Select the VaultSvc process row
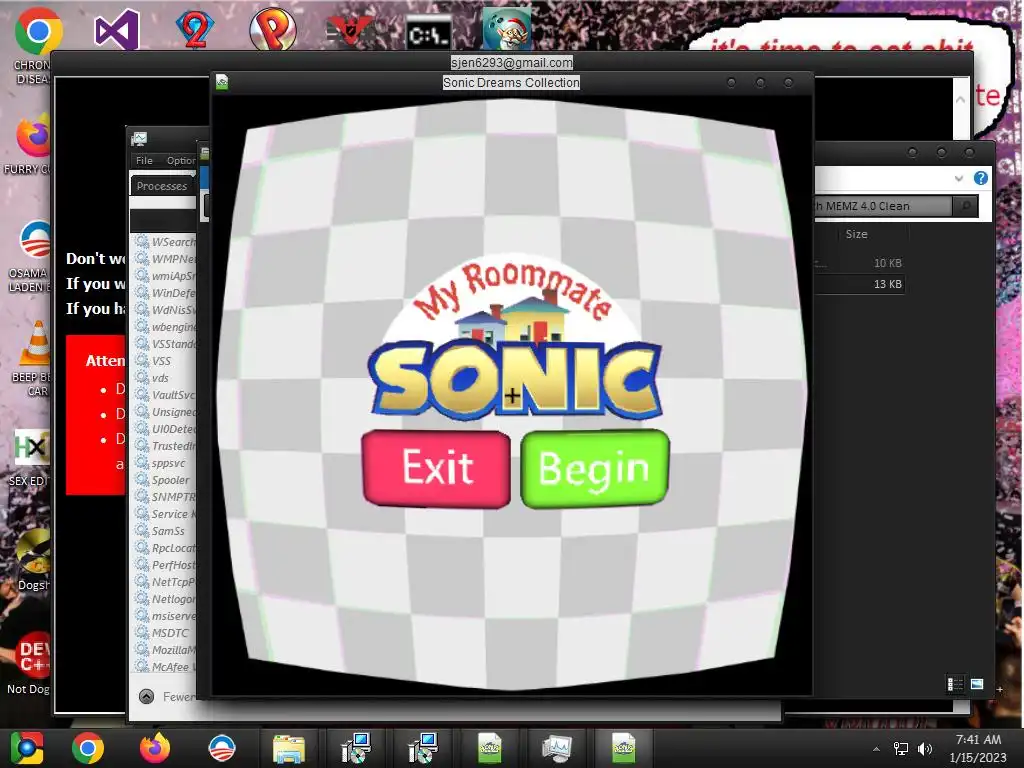 (x=165, y=394)
